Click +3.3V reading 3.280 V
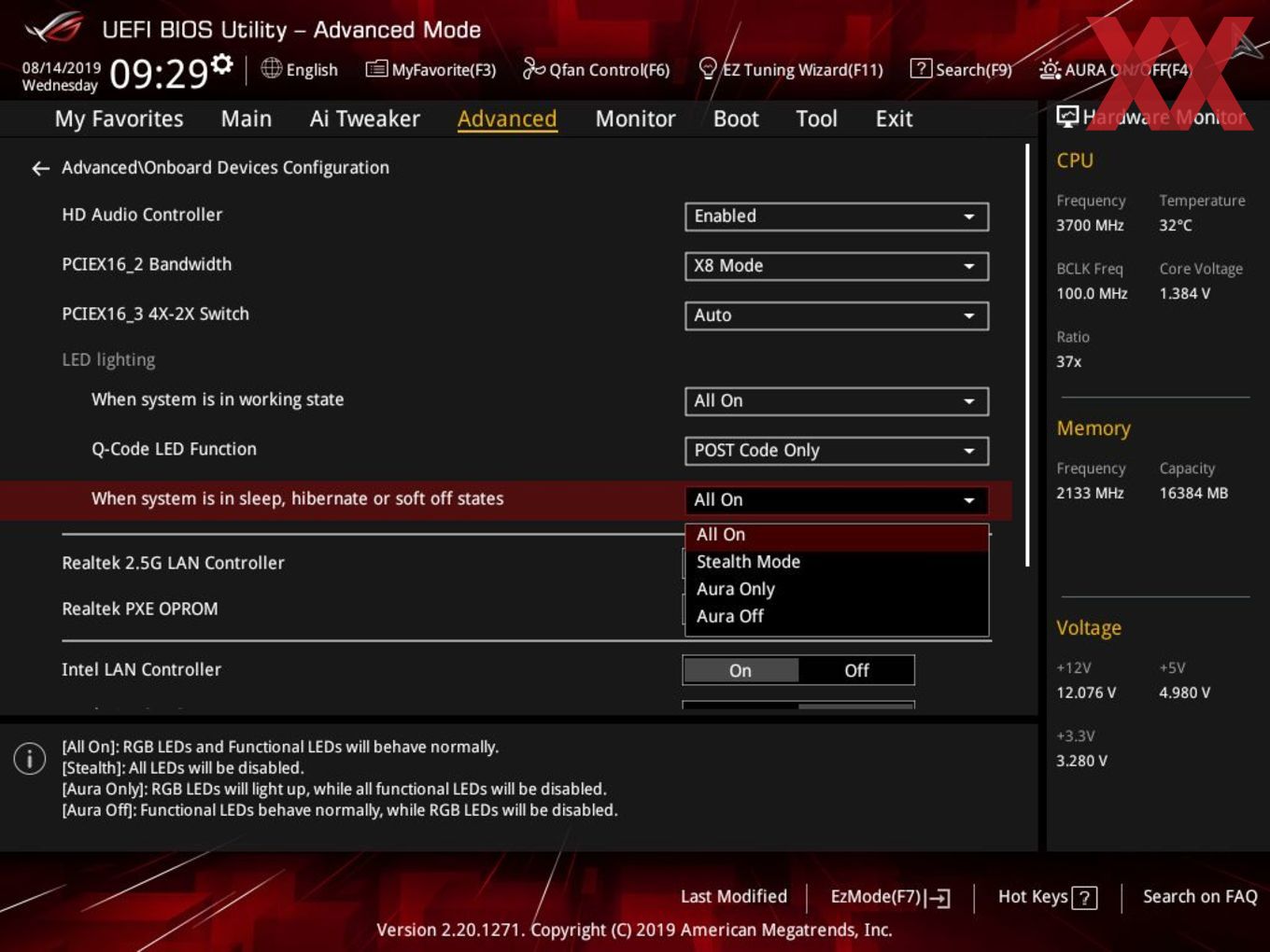1270x952 pixels. point(1081,761)
